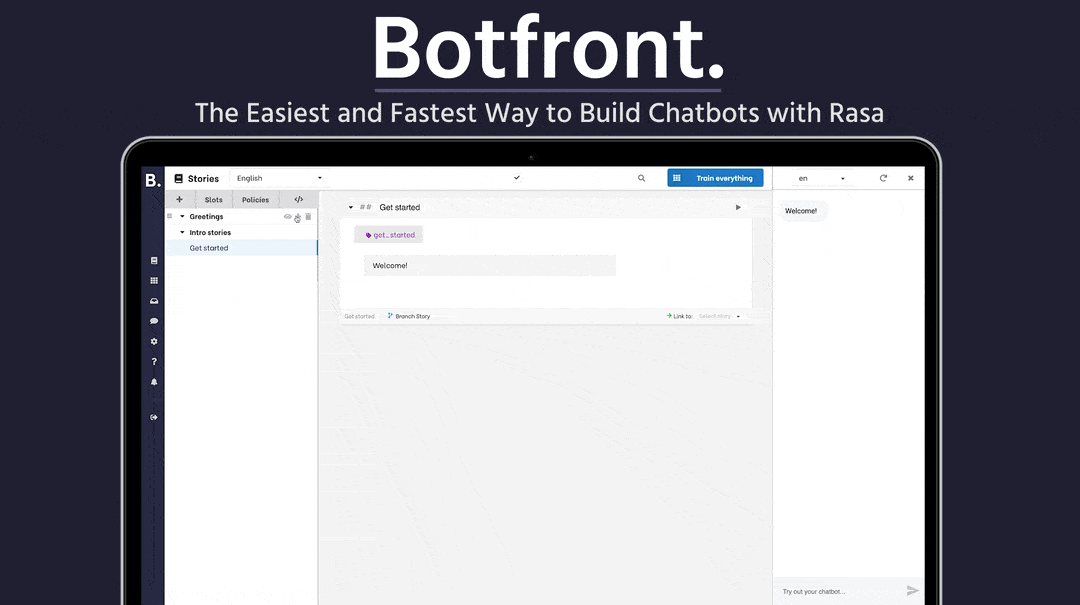Click the Intro stories label
This screenshot has height=605, width=1080.
(x=210, y=232)
